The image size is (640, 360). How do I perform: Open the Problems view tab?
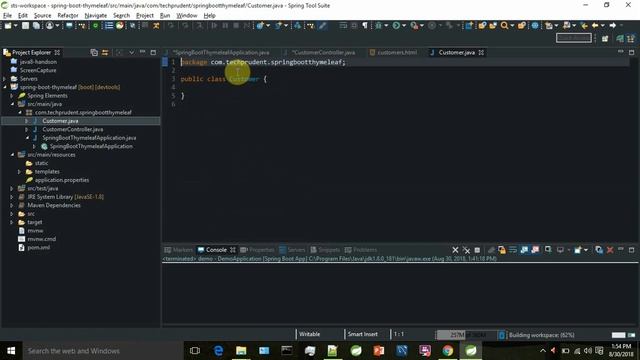(361, 250)
